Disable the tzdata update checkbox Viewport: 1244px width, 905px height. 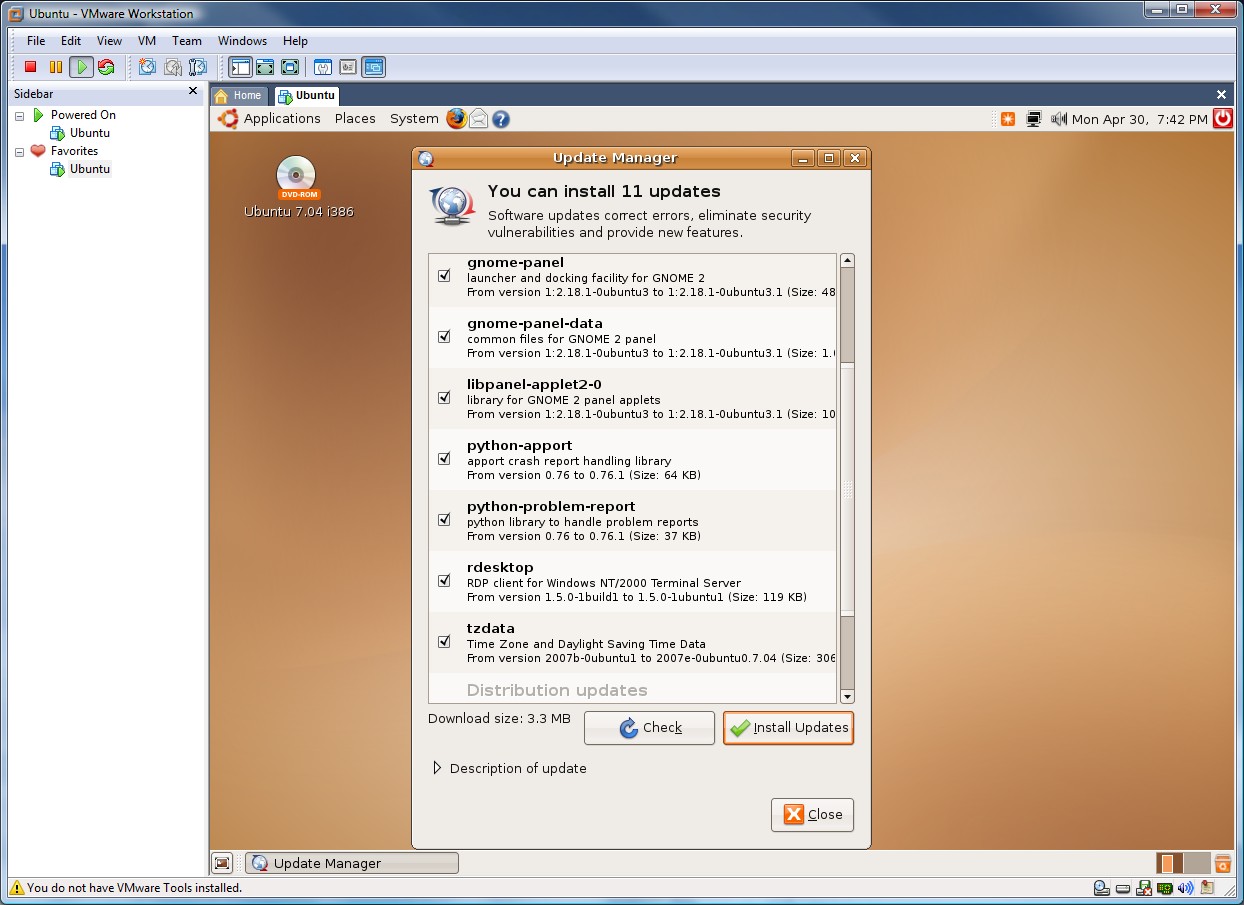click(444, 642)
